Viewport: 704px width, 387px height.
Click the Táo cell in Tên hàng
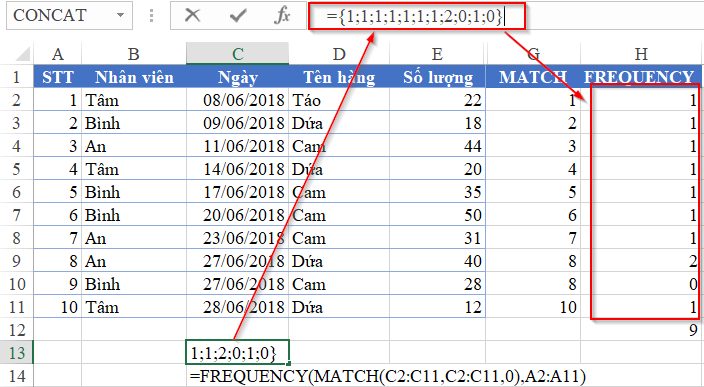pos(339,100)
